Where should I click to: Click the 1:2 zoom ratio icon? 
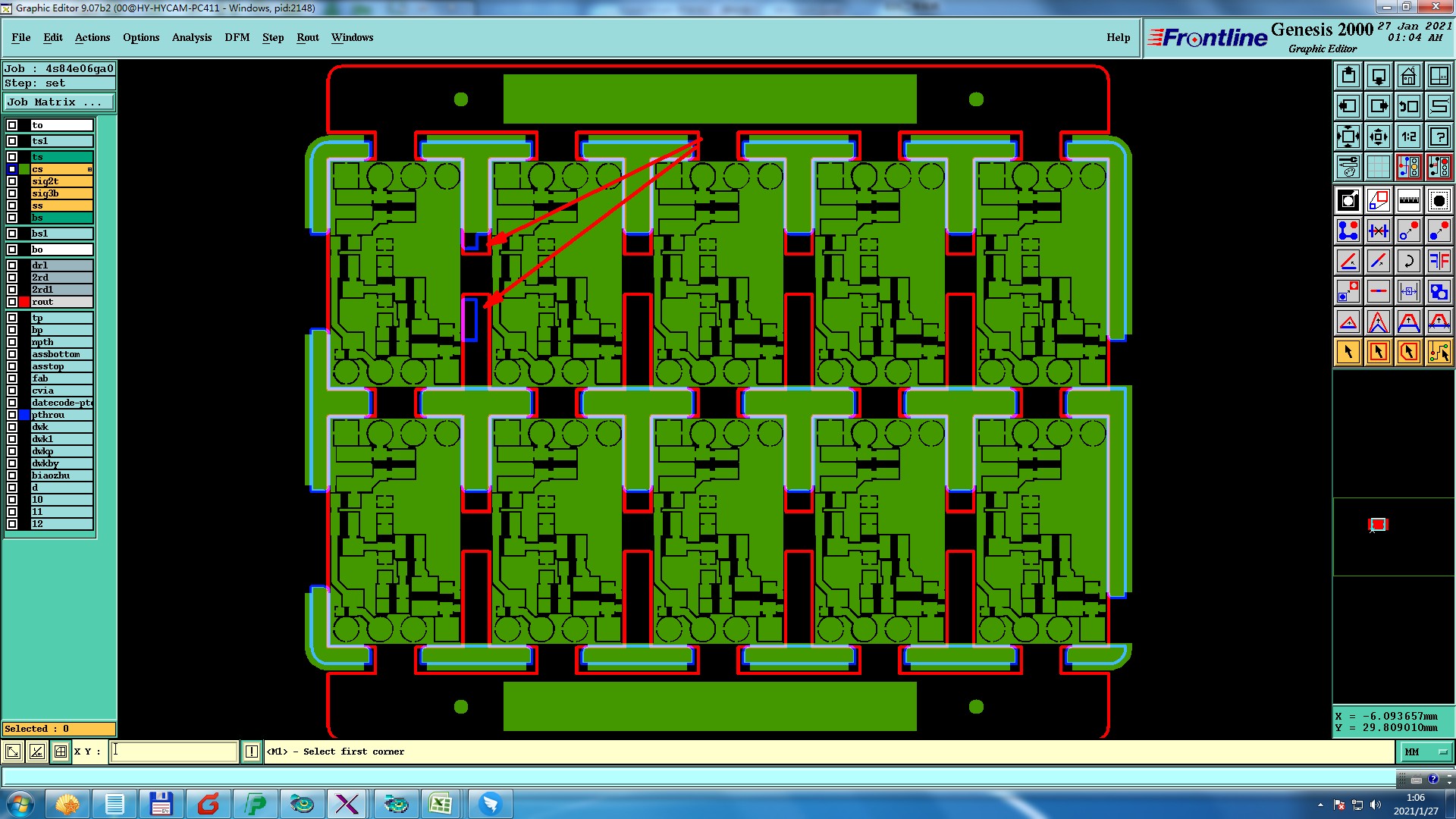1408,136
